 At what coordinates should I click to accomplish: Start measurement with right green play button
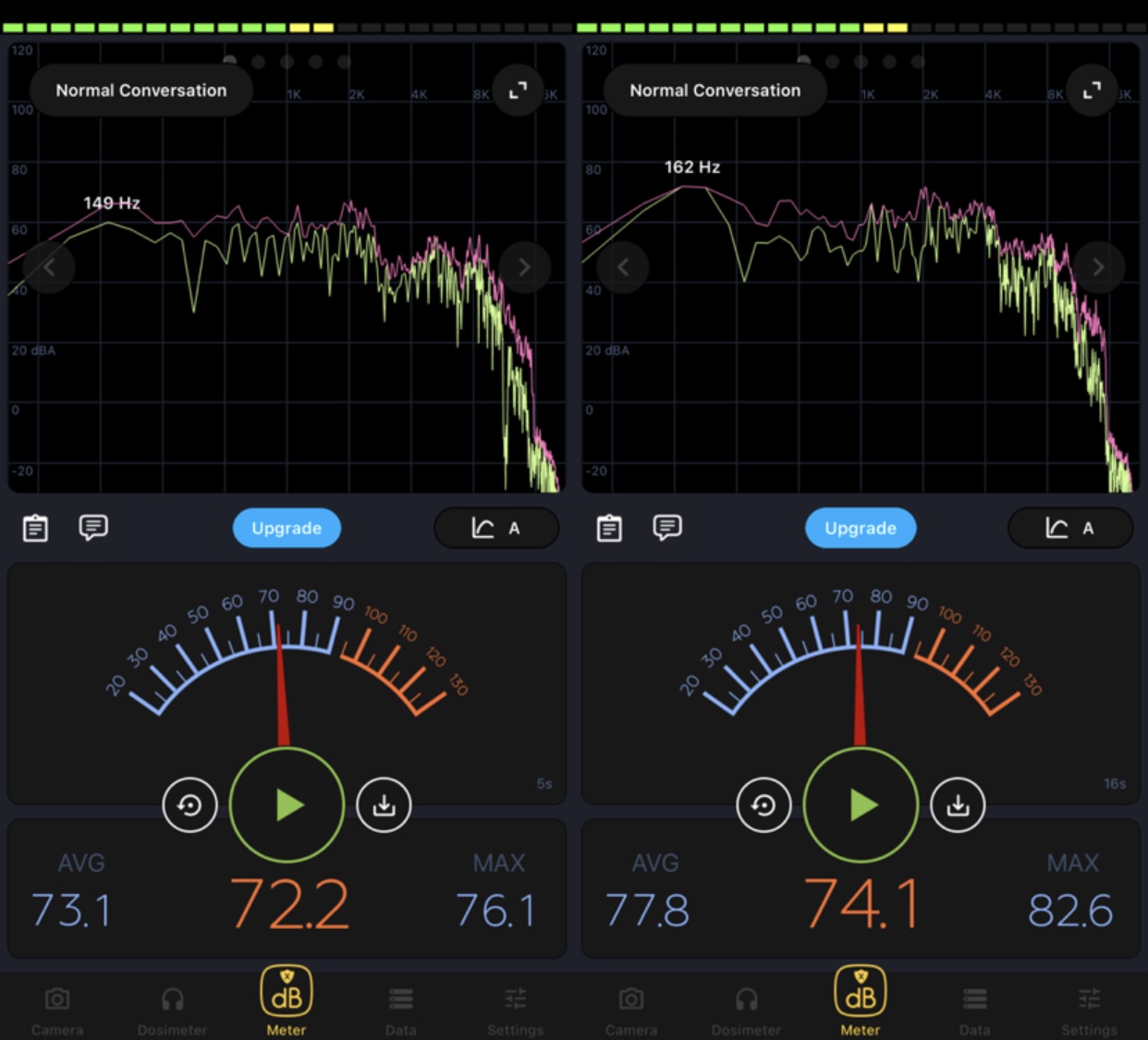[x=861, y=805]
